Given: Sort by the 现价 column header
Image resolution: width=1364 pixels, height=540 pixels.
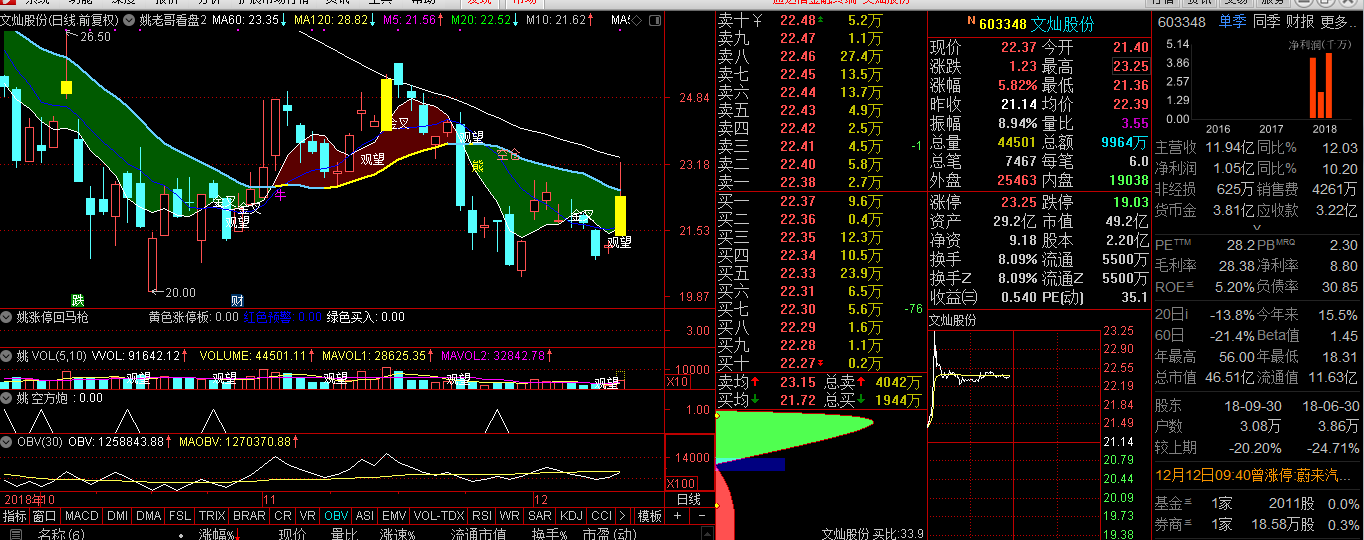Looking at the screenshot, I should (292, 534).
